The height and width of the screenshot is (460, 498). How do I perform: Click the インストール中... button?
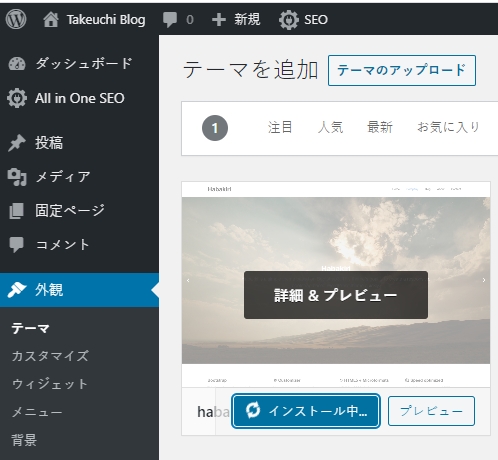pos(306,411)
